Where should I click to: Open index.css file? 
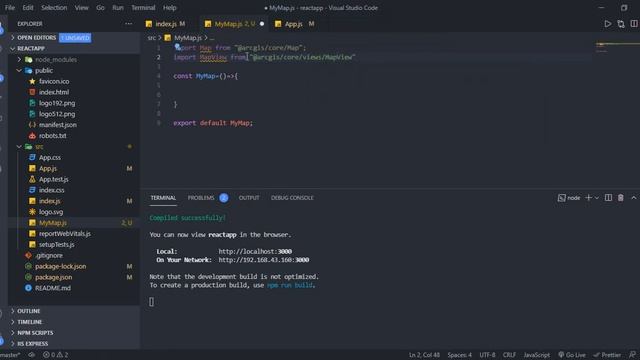[51, 190]
